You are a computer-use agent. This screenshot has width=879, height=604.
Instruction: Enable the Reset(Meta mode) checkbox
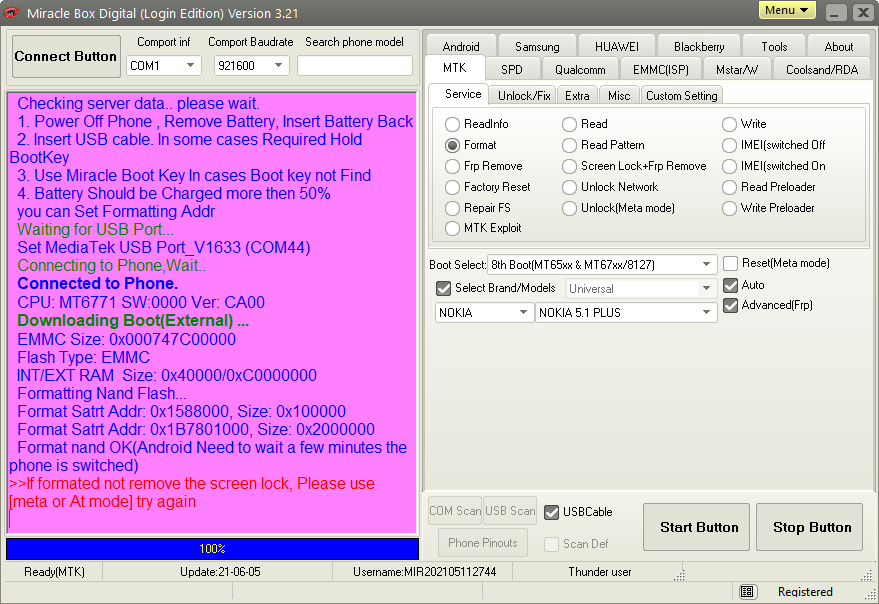tap(730, 264)
